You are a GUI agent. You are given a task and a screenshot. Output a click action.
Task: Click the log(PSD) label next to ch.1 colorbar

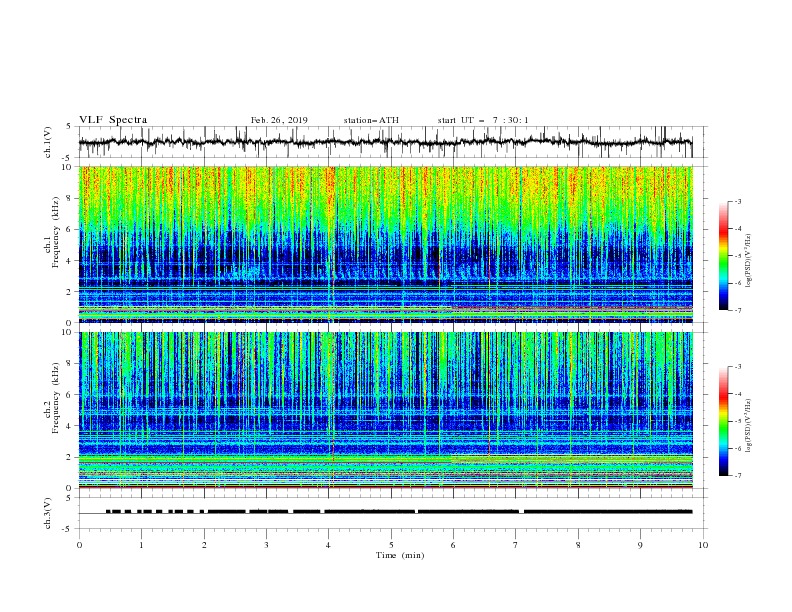pos(749,261)
